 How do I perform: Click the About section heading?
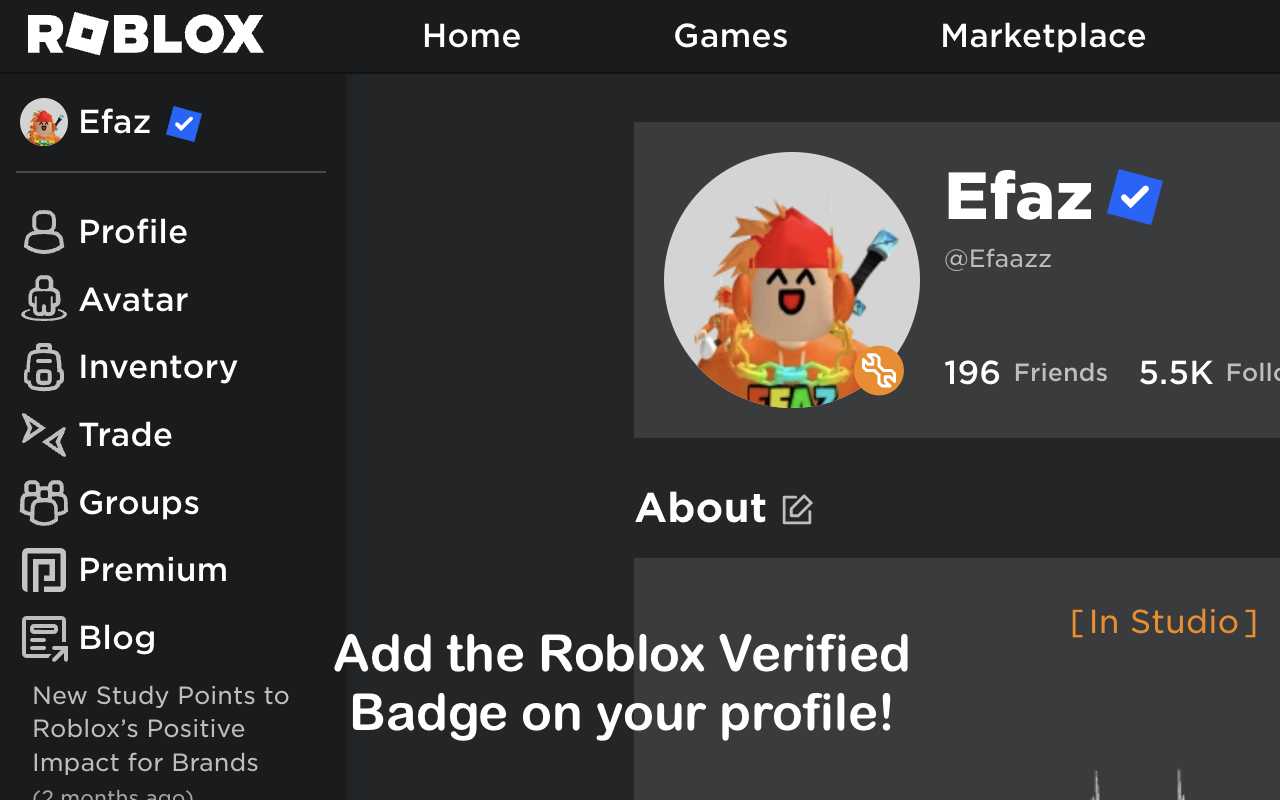point(701,508)
